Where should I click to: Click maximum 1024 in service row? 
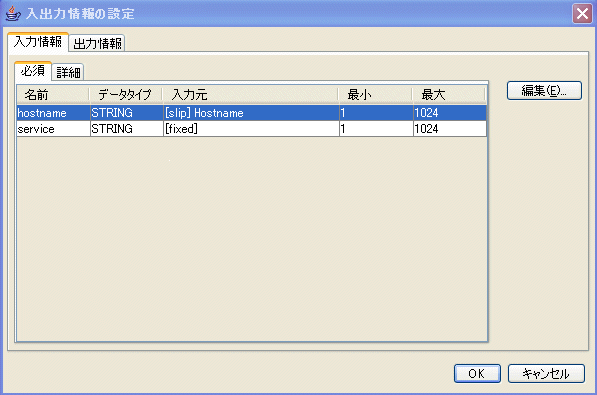(450, 129)
